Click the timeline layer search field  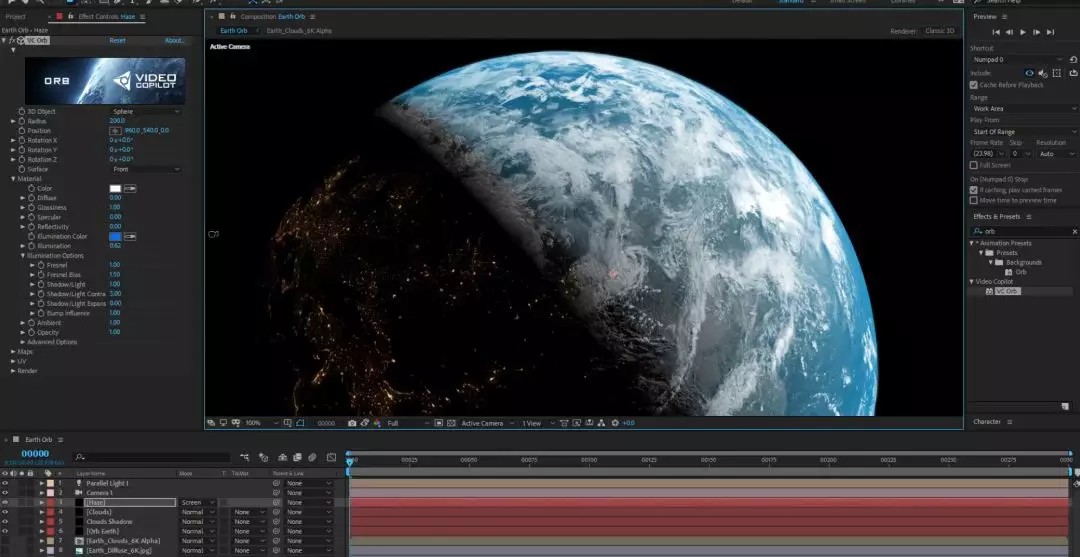[152, 457]
